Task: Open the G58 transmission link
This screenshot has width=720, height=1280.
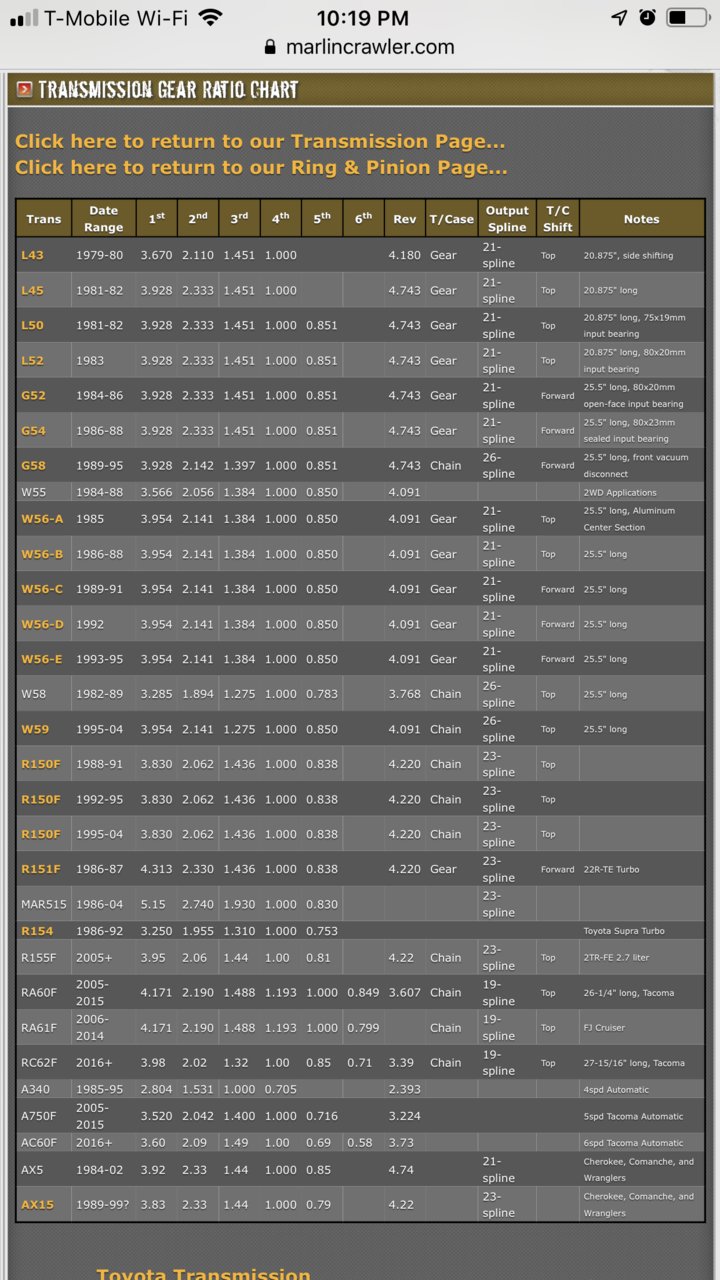Action: (x=33, y=465)
